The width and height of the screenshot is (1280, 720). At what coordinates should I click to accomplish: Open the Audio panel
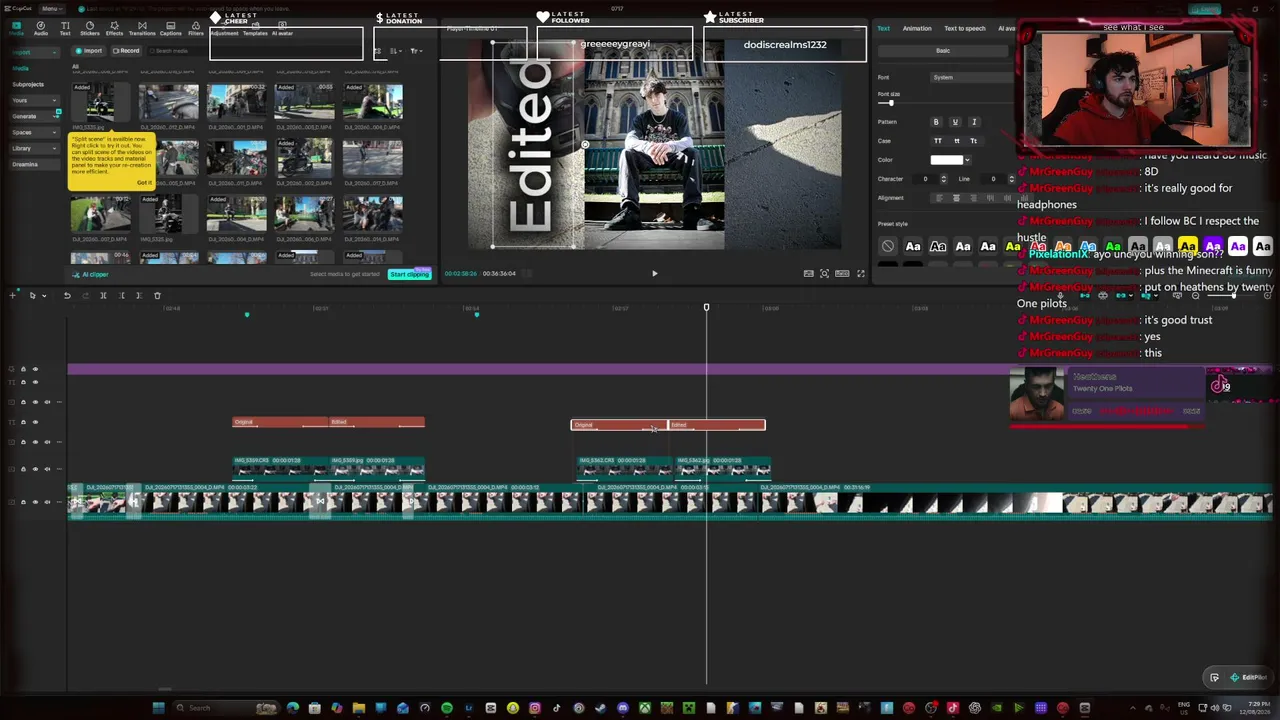(40, 28)
